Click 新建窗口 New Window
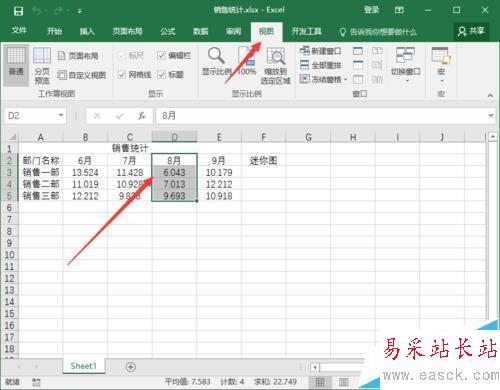 coord(320,51)
